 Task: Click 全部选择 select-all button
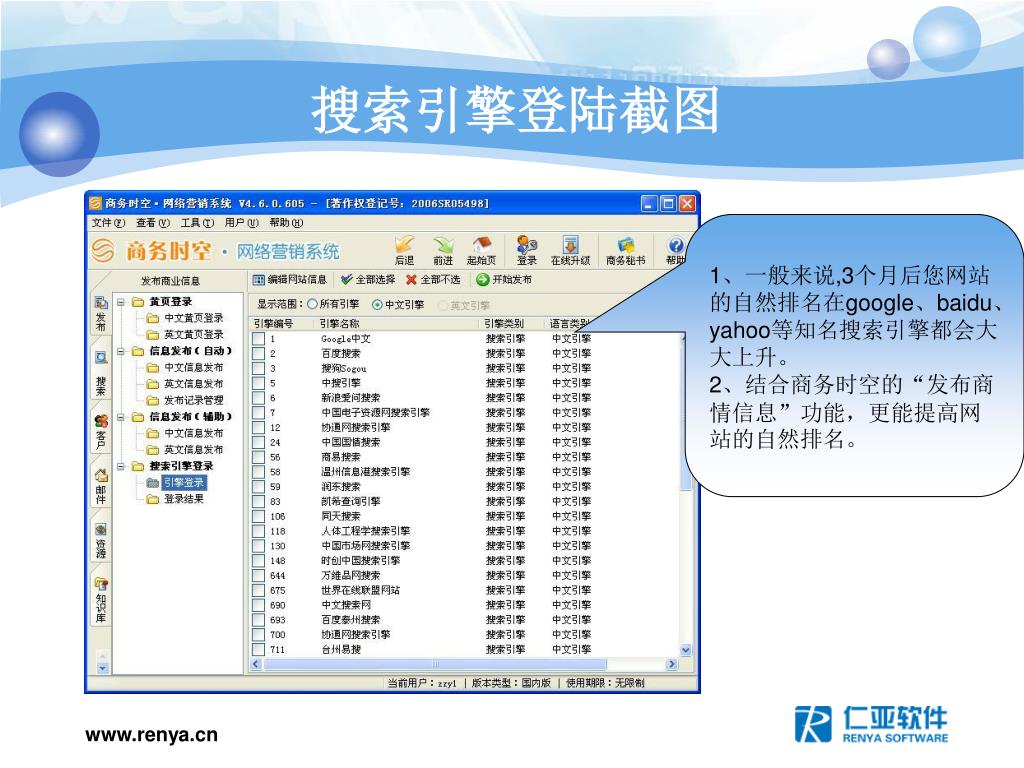368,280
